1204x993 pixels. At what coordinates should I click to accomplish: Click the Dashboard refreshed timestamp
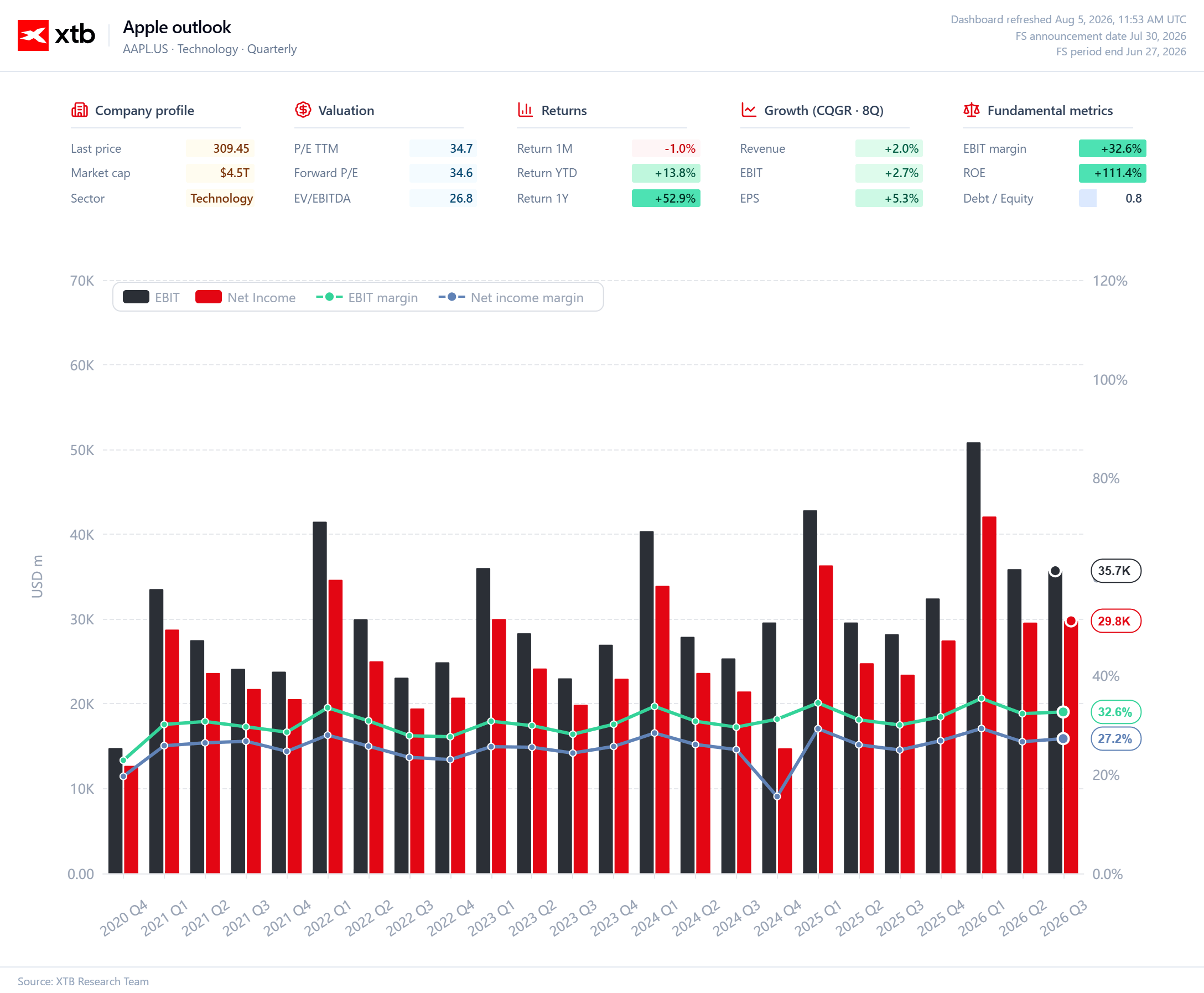click(x=1068, y=19)
